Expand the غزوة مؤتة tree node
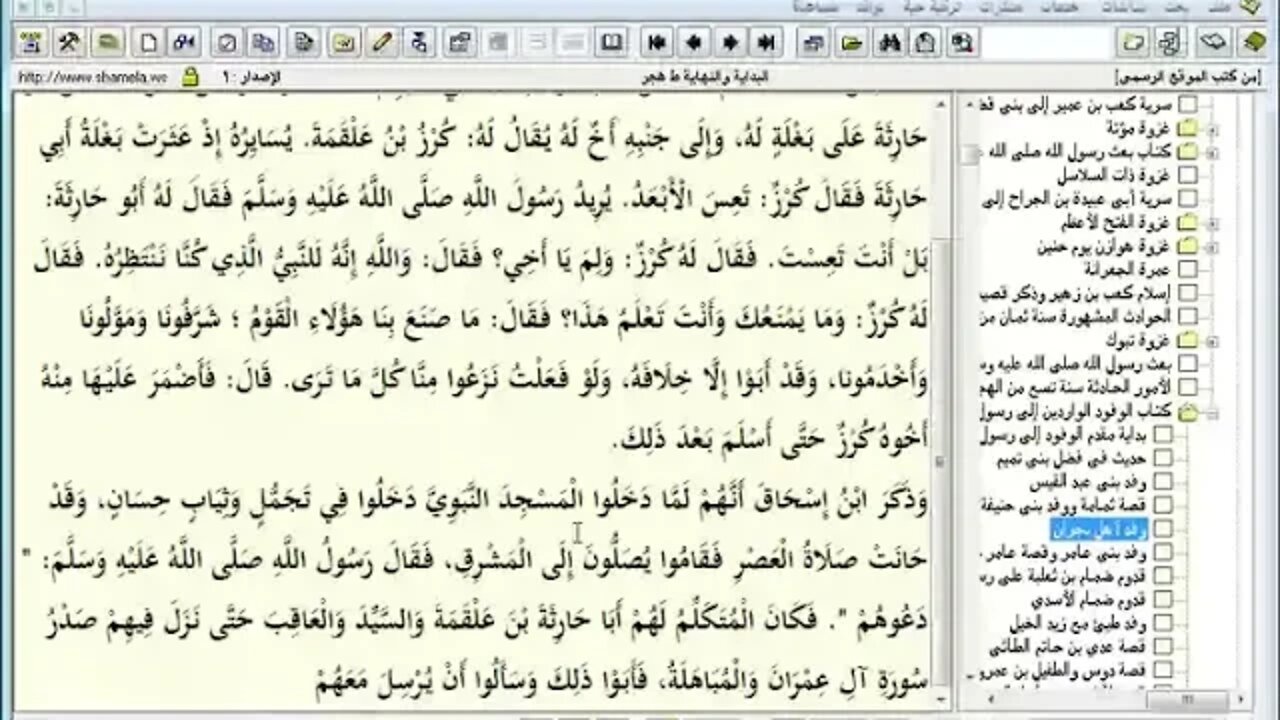The width and height of the screenshot is (1280, 720). point(1213,129)
